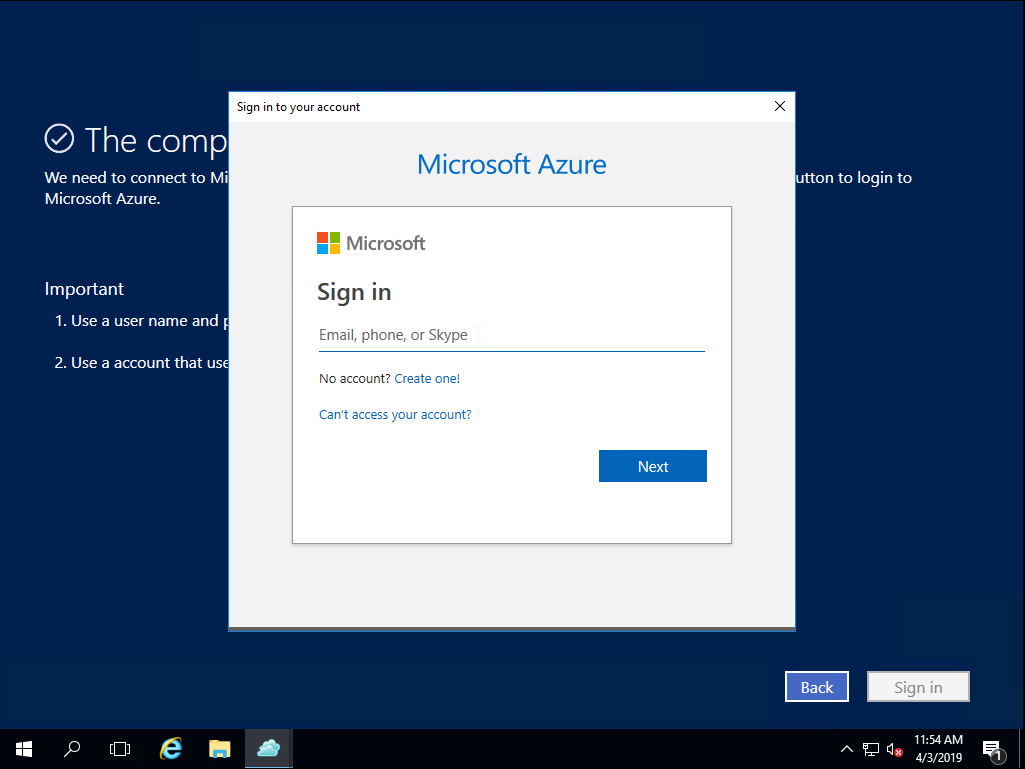Open the Action Center notifications icon
1025x769 pixels.
(992, 749)
